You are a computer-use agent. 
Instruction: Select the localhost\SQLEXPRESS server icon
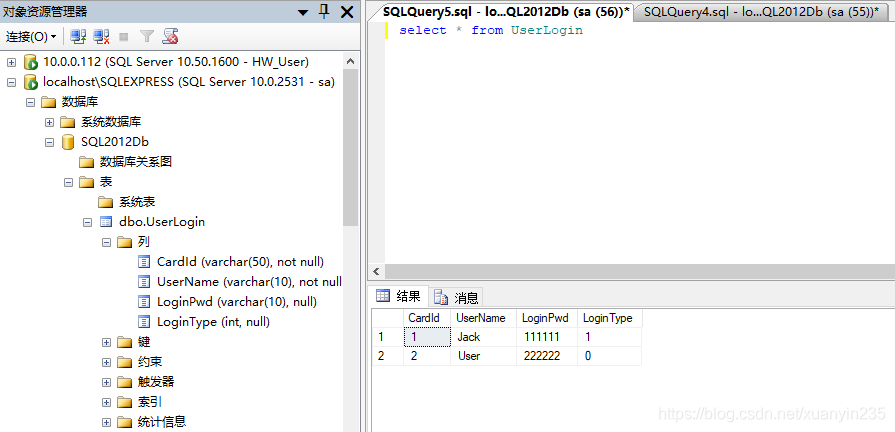pos(30,82)
